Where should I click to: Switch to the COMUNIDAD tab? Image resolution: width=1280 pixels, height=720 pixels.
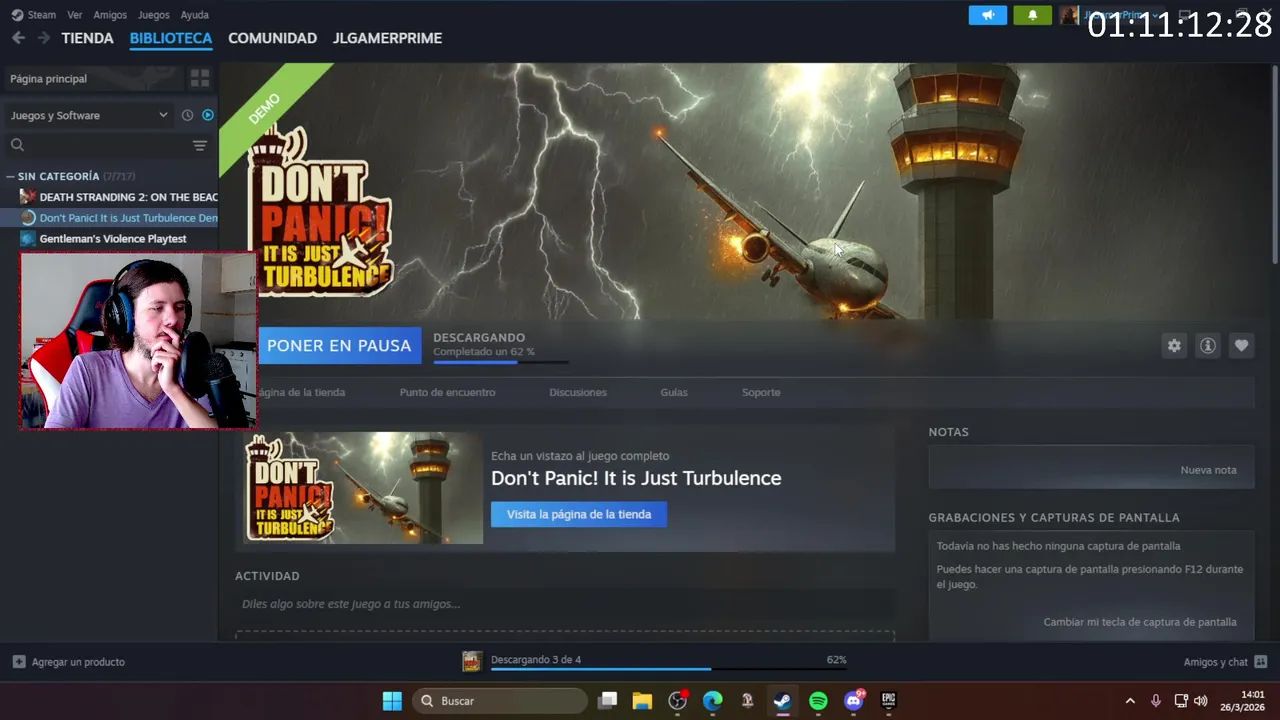(272, 38)
